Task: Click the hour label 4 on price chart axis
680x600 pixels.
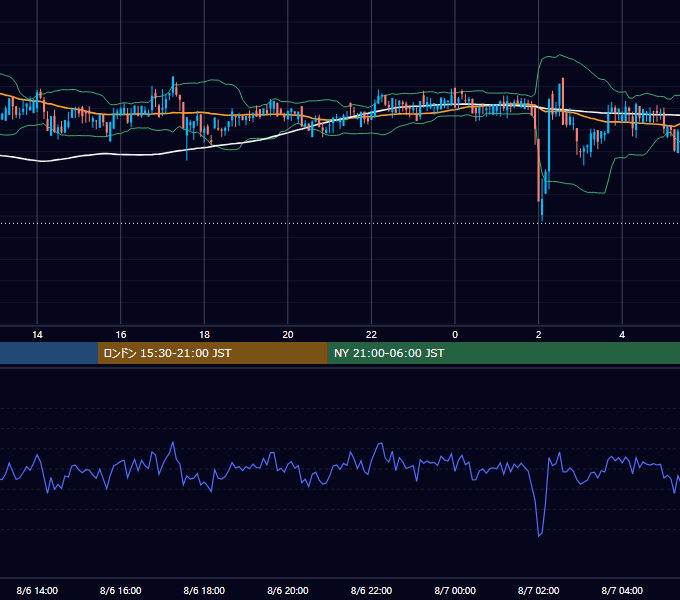Action: click(x=622, y=335)
